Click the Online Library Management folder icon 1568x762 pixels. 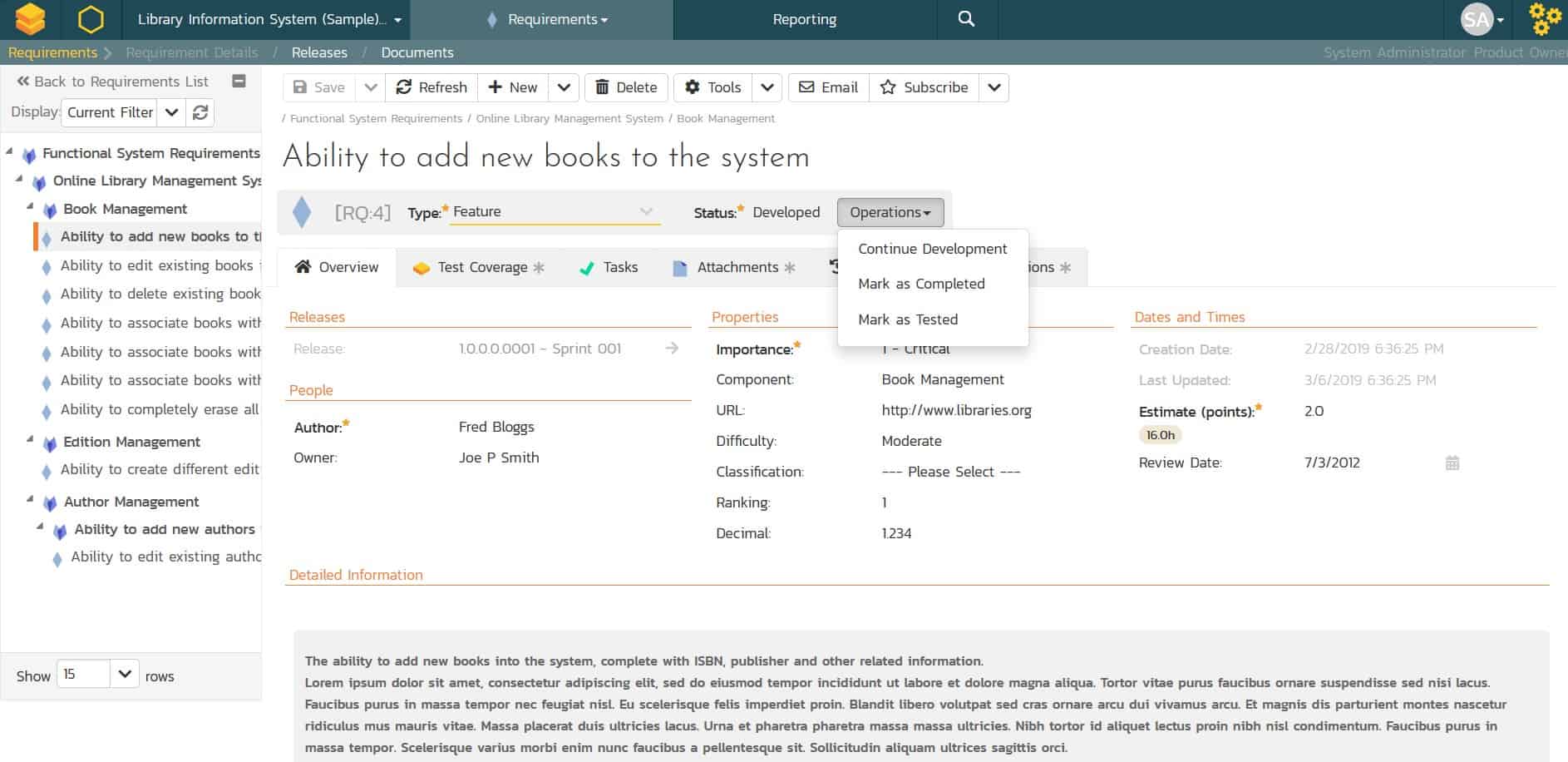tap(39, 181)
